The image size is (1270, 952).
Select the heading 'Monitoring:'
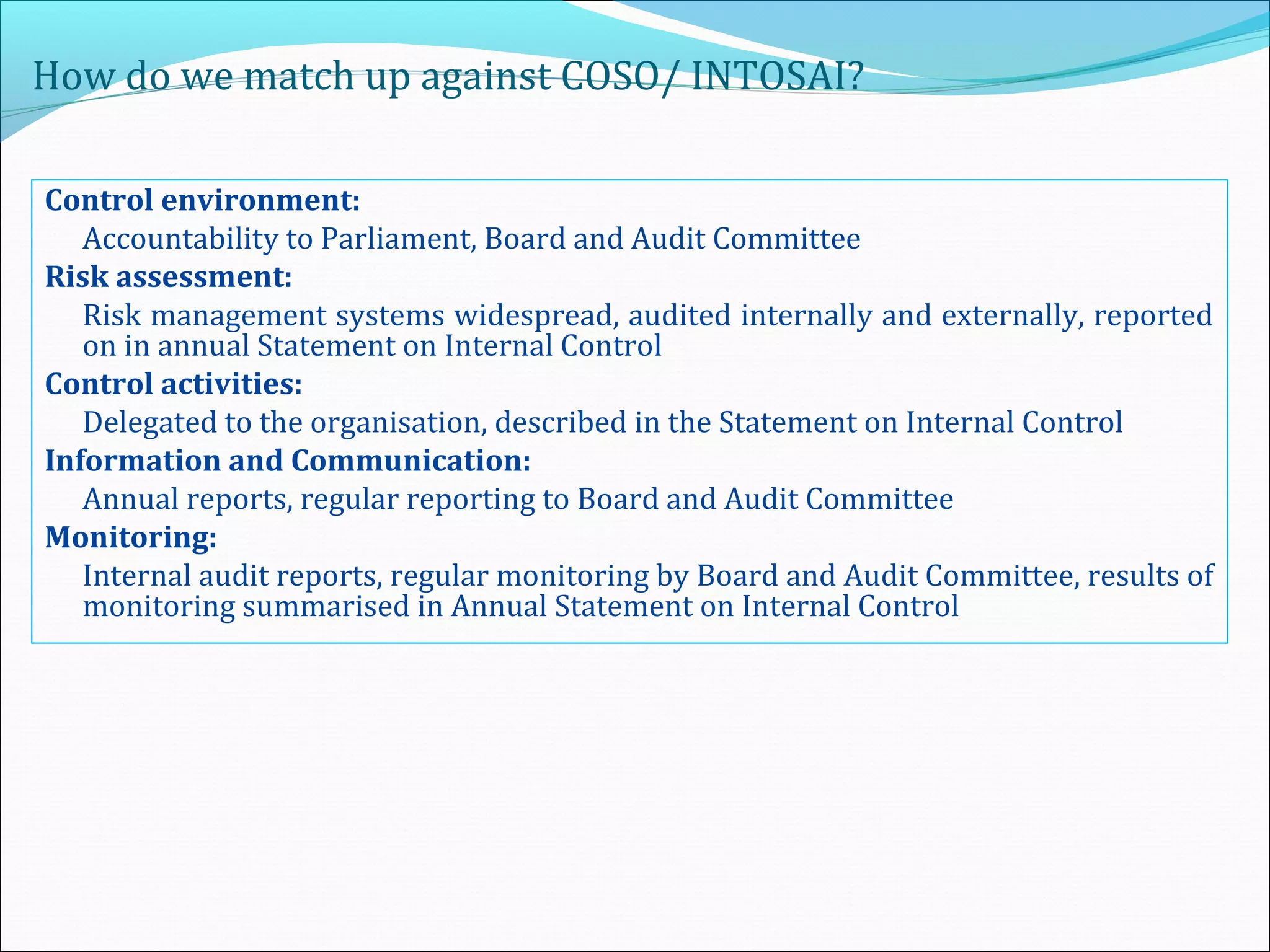[x=131, y=537]
